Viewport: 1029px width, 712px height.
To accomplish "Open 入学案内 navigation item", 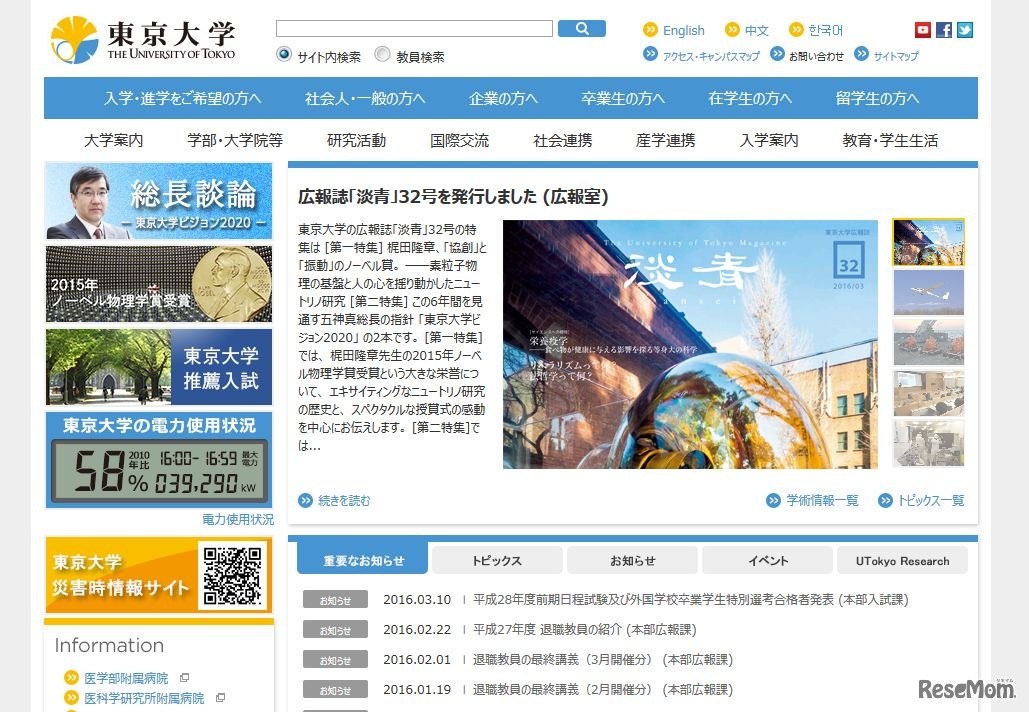I will [x=769, y=140].
